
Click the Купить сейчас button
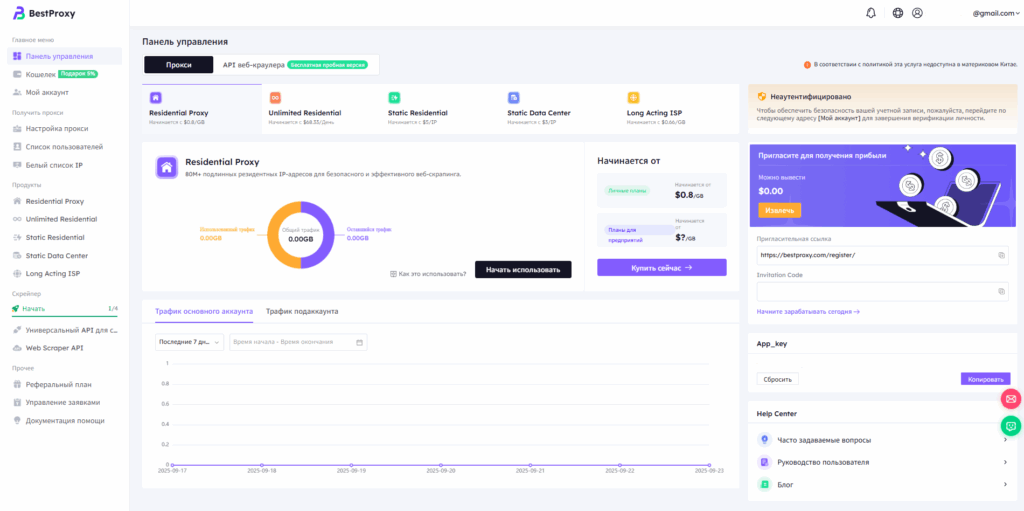point(662,267)
